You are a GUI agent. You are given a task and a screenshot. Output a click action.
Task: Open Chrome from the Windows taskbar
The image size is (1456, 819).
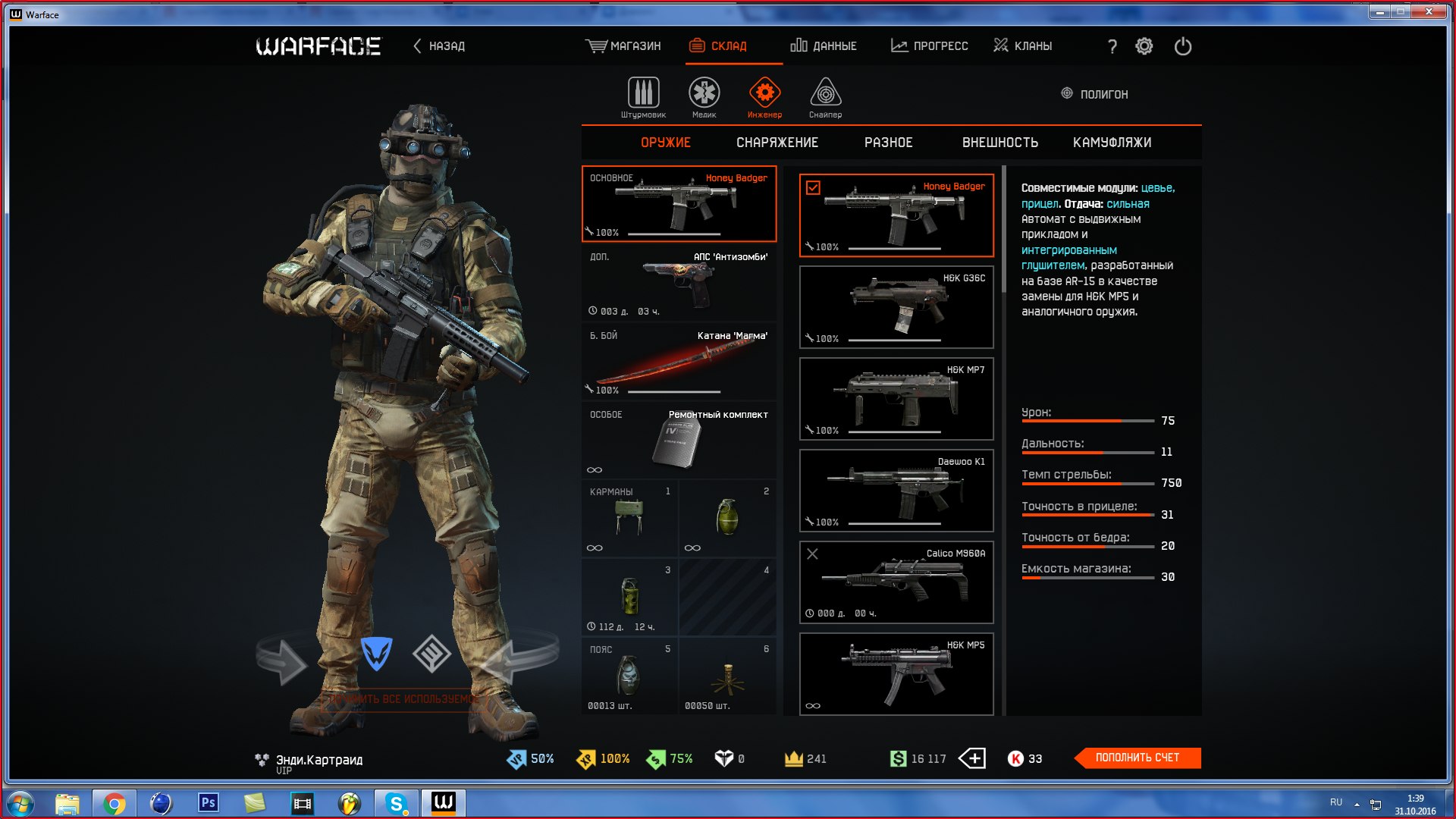point(115,803)
